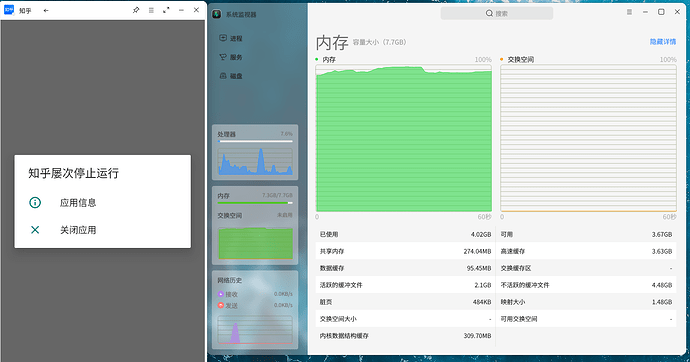Click the 应用信息 info icon

[x=35, y=202]
